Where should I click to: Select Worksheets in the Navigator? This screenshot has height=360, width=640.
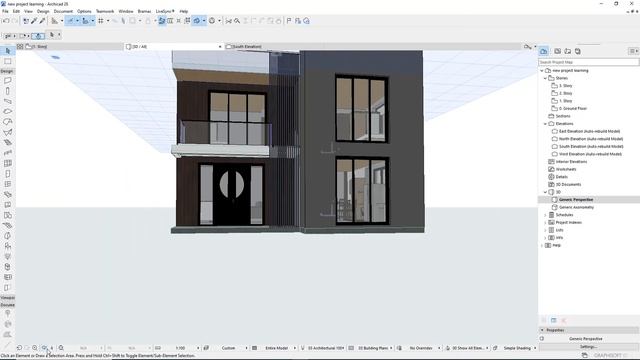point(566,169)
